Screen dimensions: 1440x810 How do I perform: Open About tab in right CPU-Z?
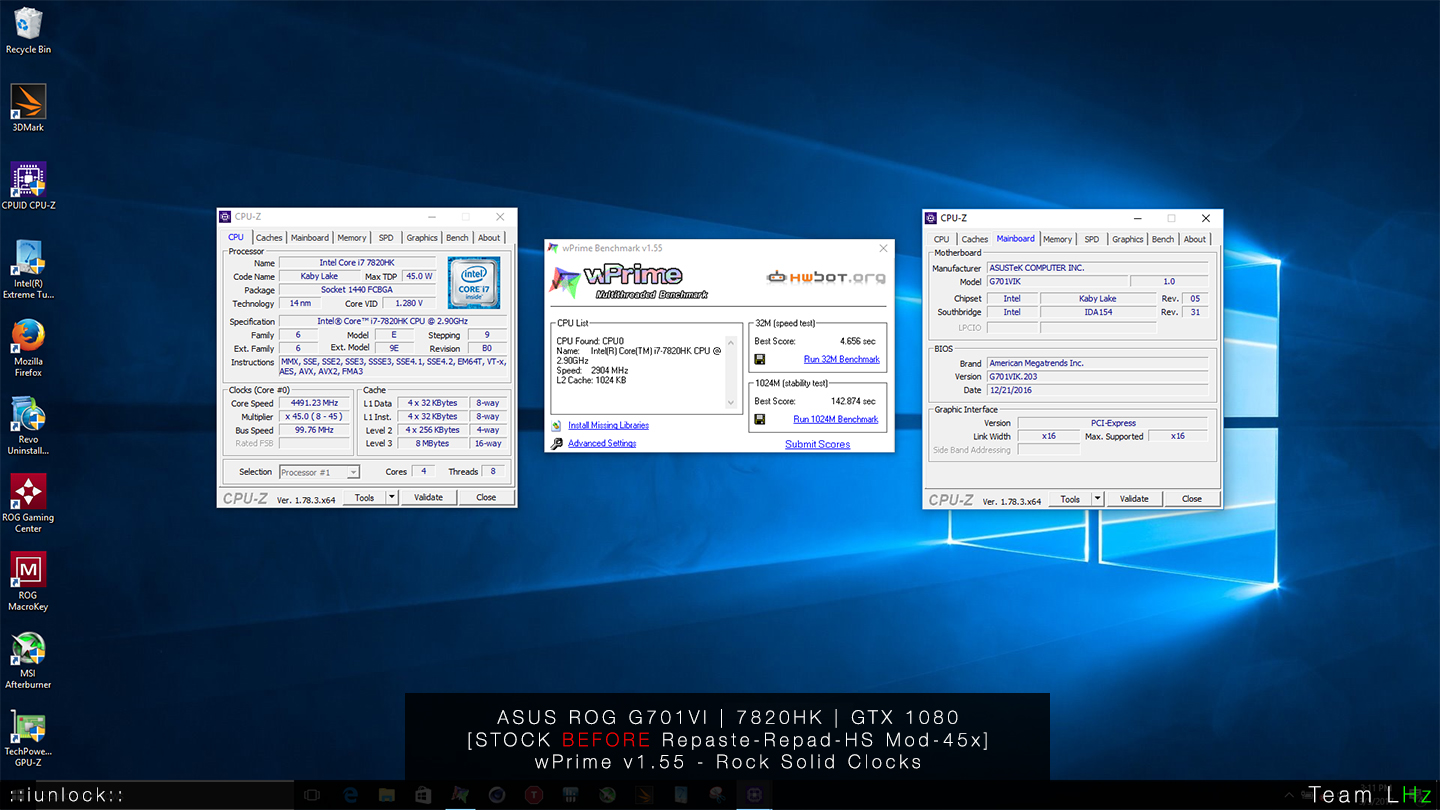[x=1195, y=239]
